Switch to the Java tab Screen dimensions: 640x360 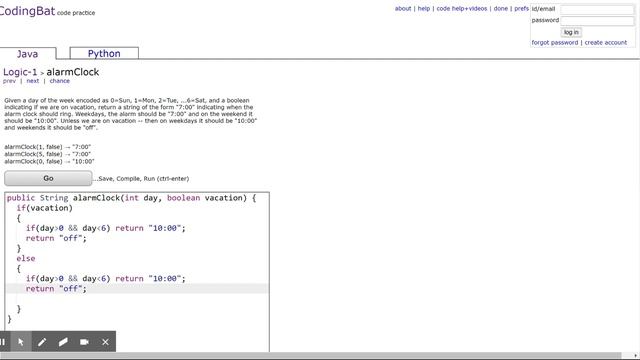point(27,54)
